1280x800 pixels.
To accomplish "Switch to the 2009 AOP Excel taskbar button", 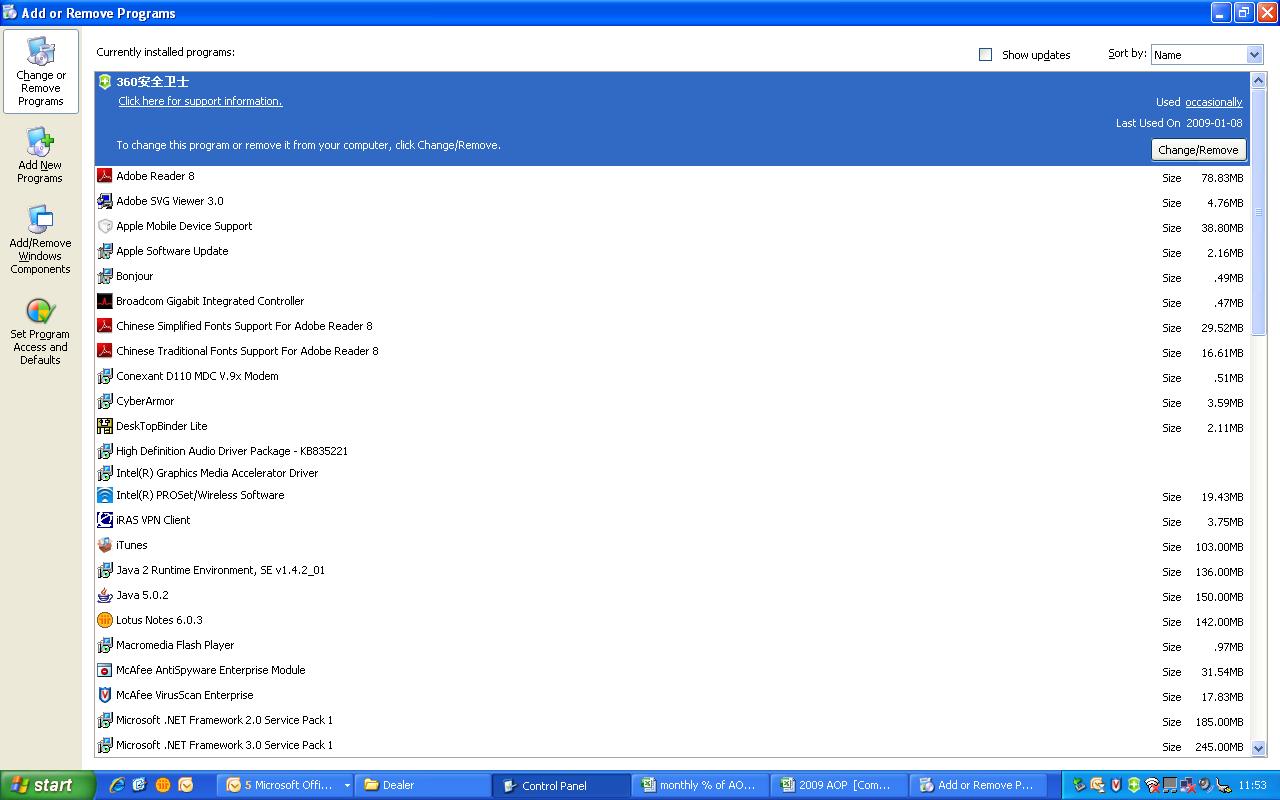I will (839, 786).
